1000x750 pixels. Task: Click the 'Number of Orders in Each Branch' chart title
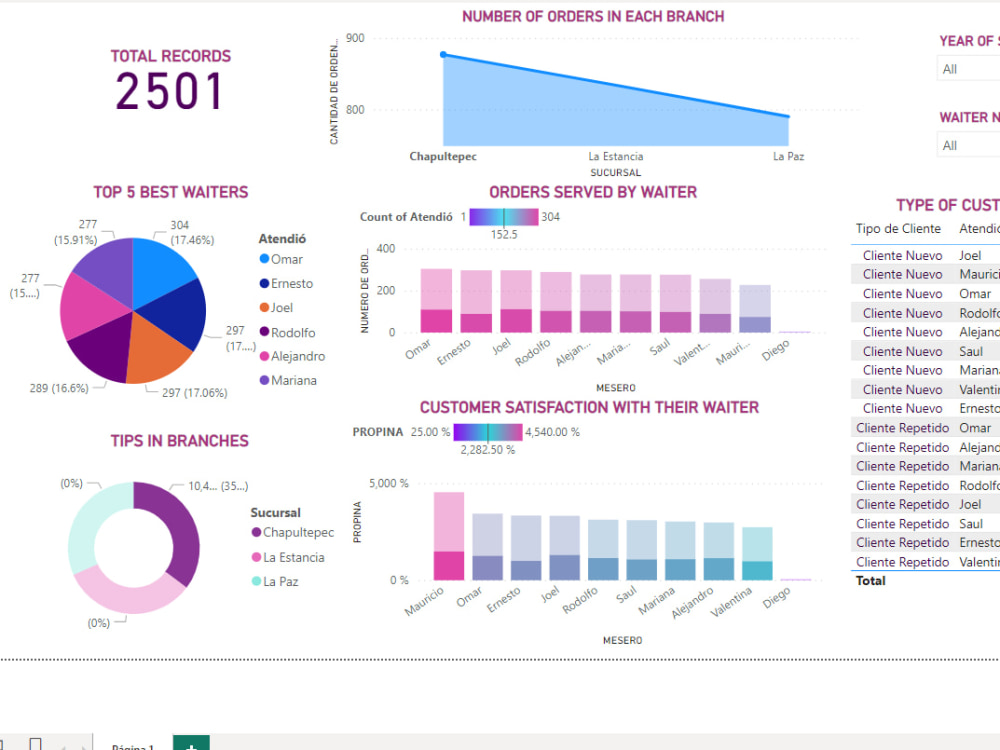click(x=593, y=17)
